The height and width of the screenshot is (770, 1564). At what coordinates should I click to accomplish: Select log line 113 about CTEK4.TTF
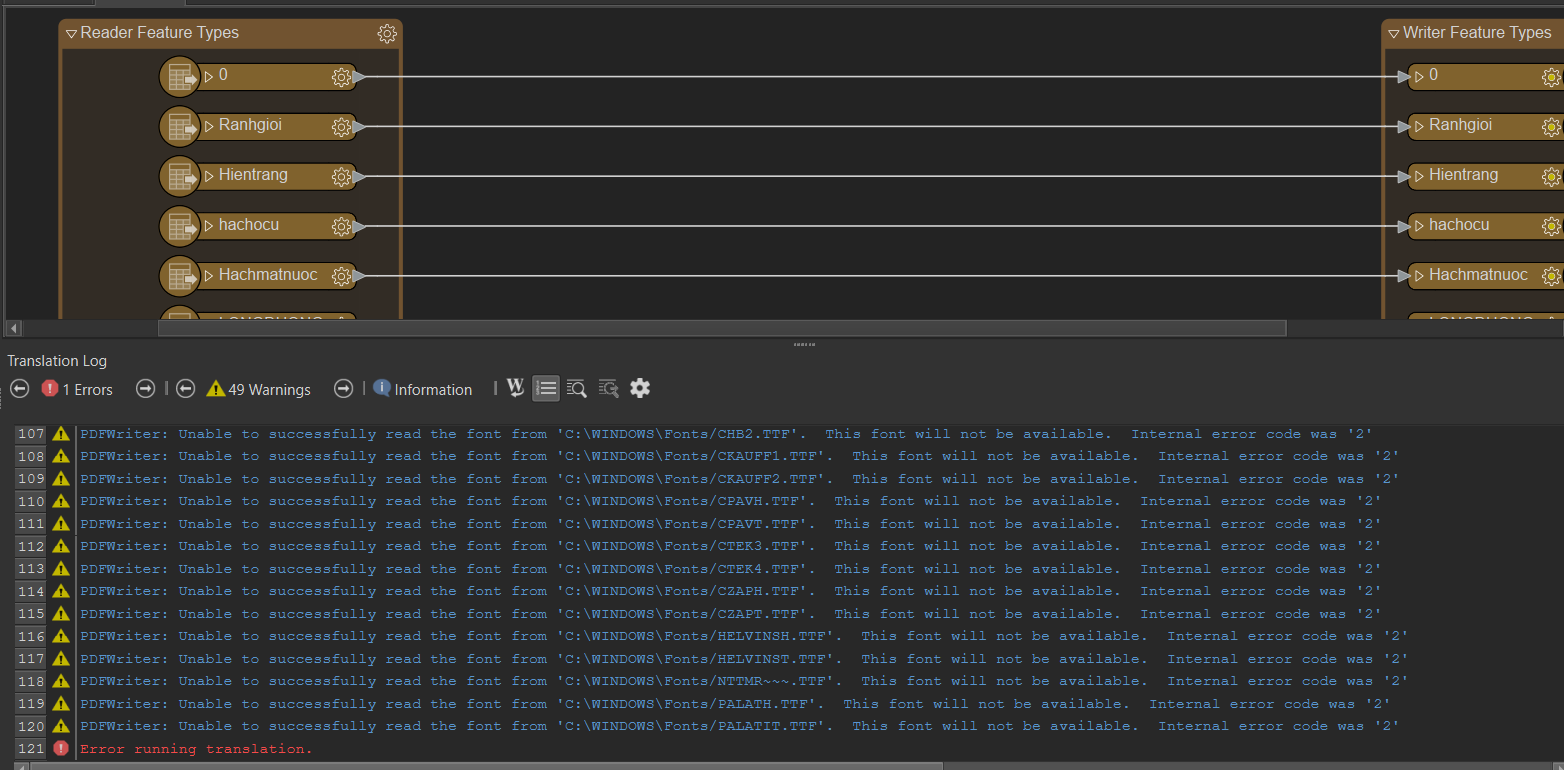730,569
